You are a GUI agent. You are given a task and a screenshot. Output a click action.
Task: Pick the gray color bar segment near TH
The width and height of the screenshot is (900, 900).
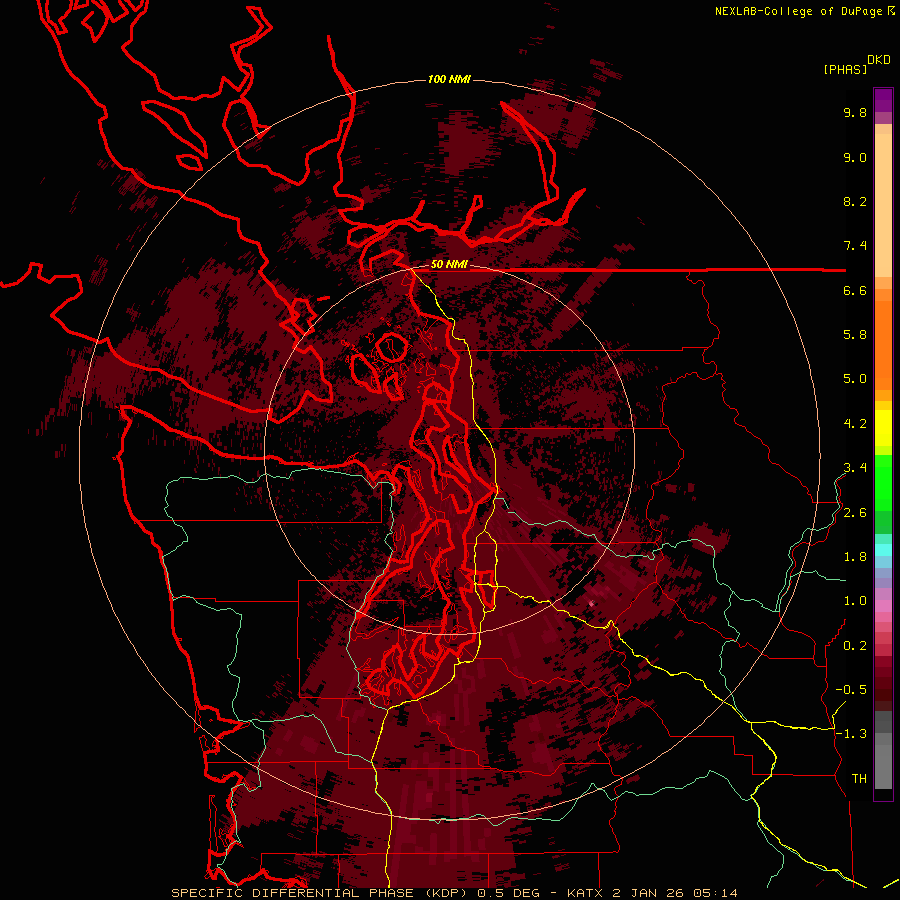click(883, 768)
